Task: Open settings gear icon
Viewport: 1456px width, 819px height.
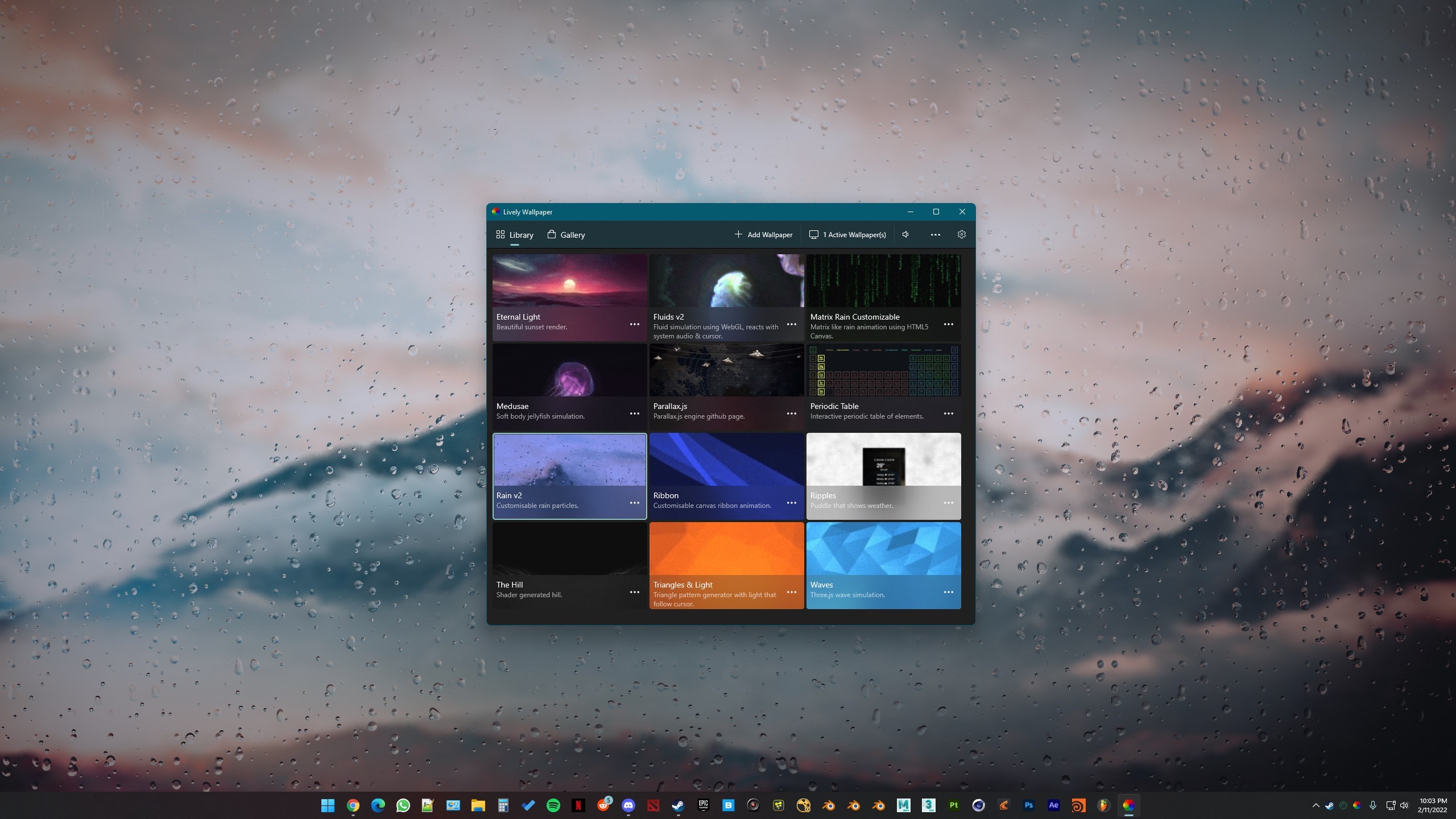Action: click(x=961, y=234)
